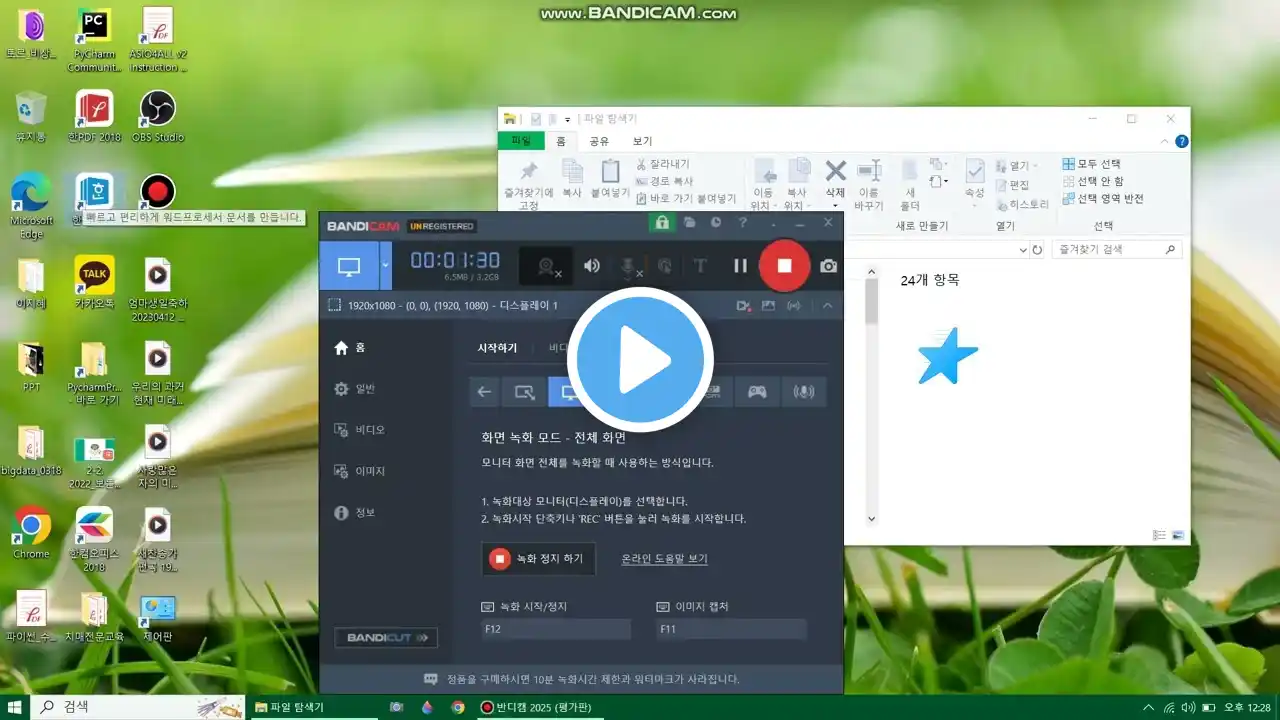Screen dimensions: 1280x720
Task: Toggle the text overlay T icon
Action: point(700,266)
